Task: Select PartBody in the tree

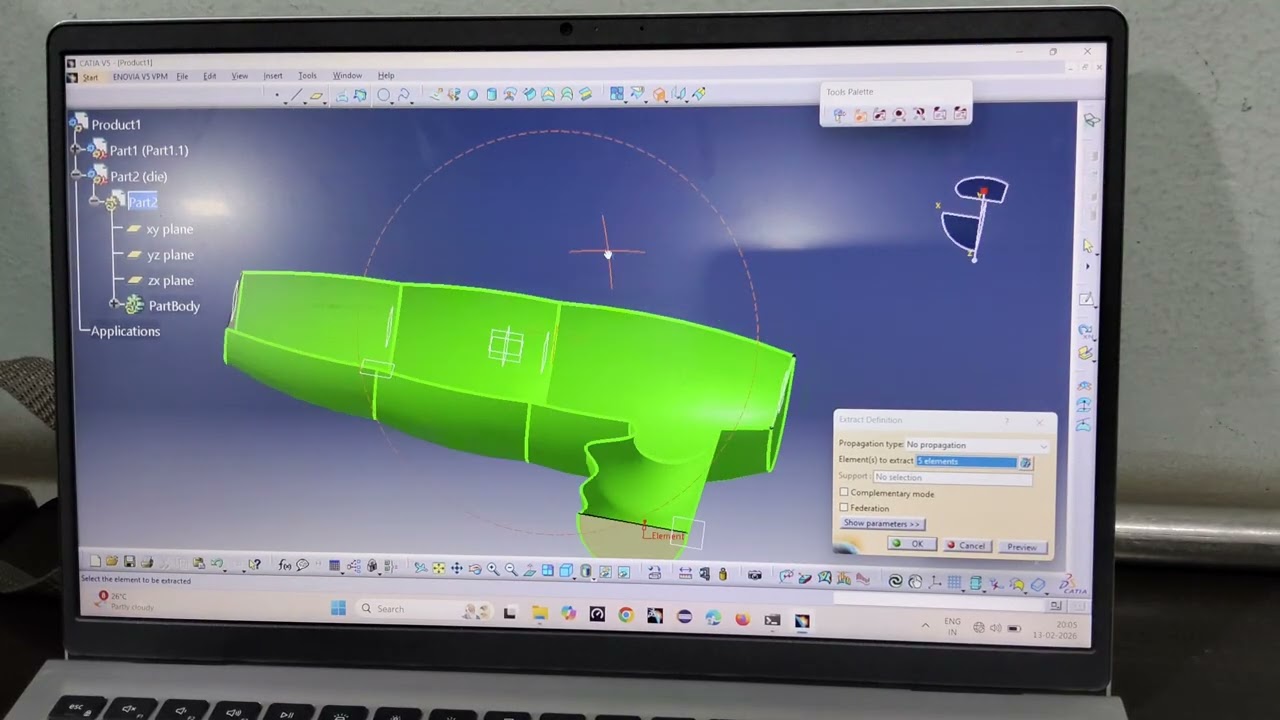Action: click(x=174, y=306)
